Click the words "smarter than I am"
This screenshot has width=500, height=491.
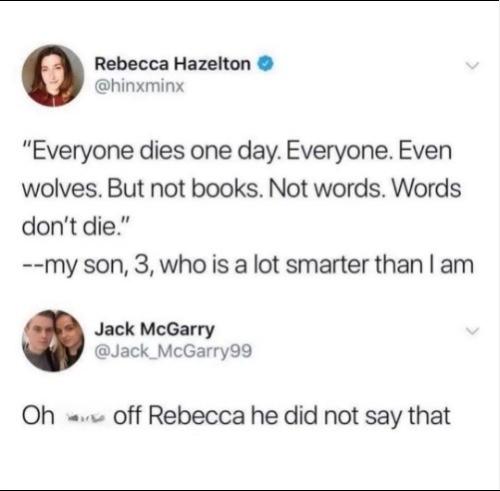380,265
